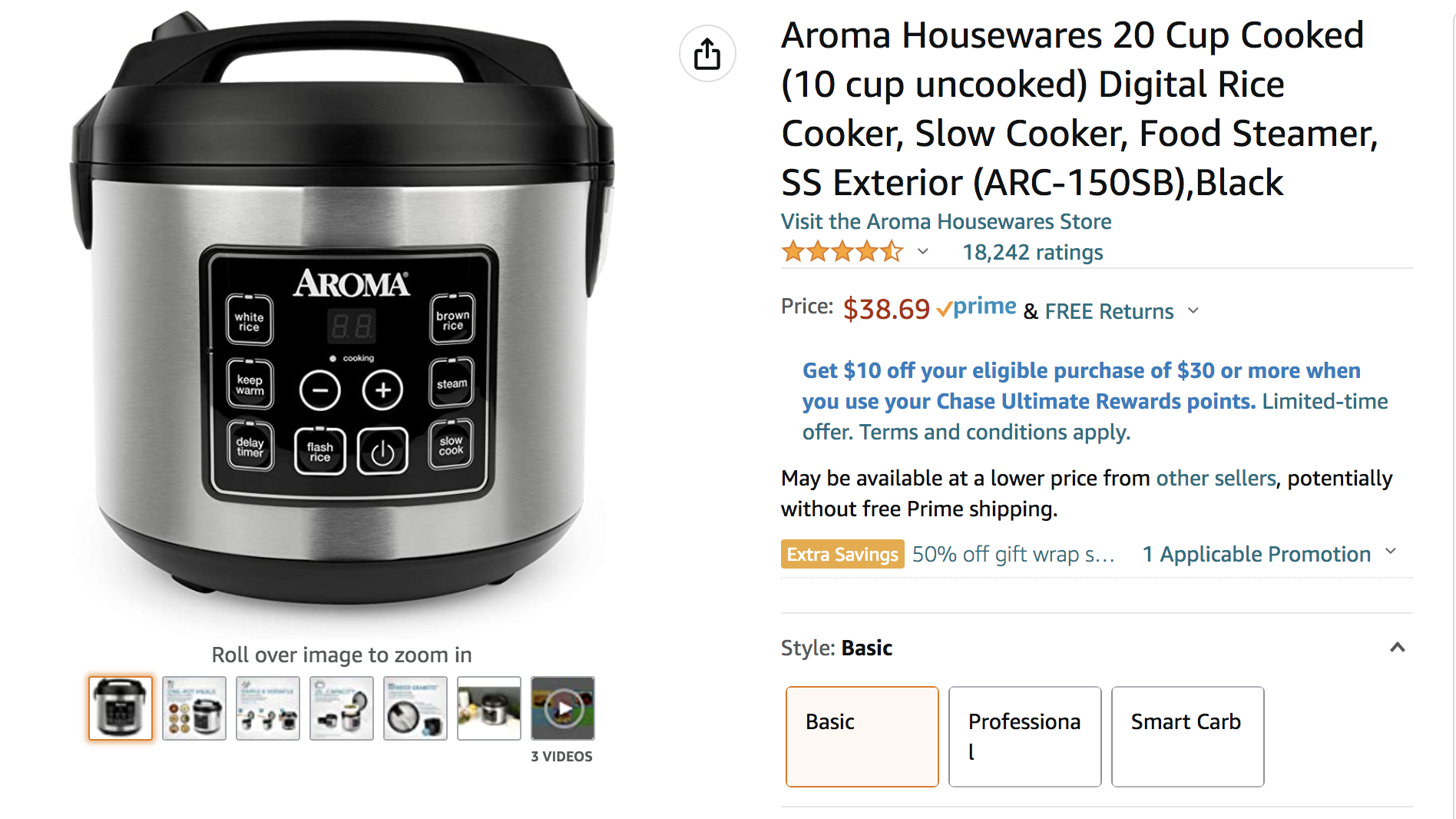Viewport: 1456px width, 819px height.
Task: Select the Professional style option
Action: [1025, 736]
